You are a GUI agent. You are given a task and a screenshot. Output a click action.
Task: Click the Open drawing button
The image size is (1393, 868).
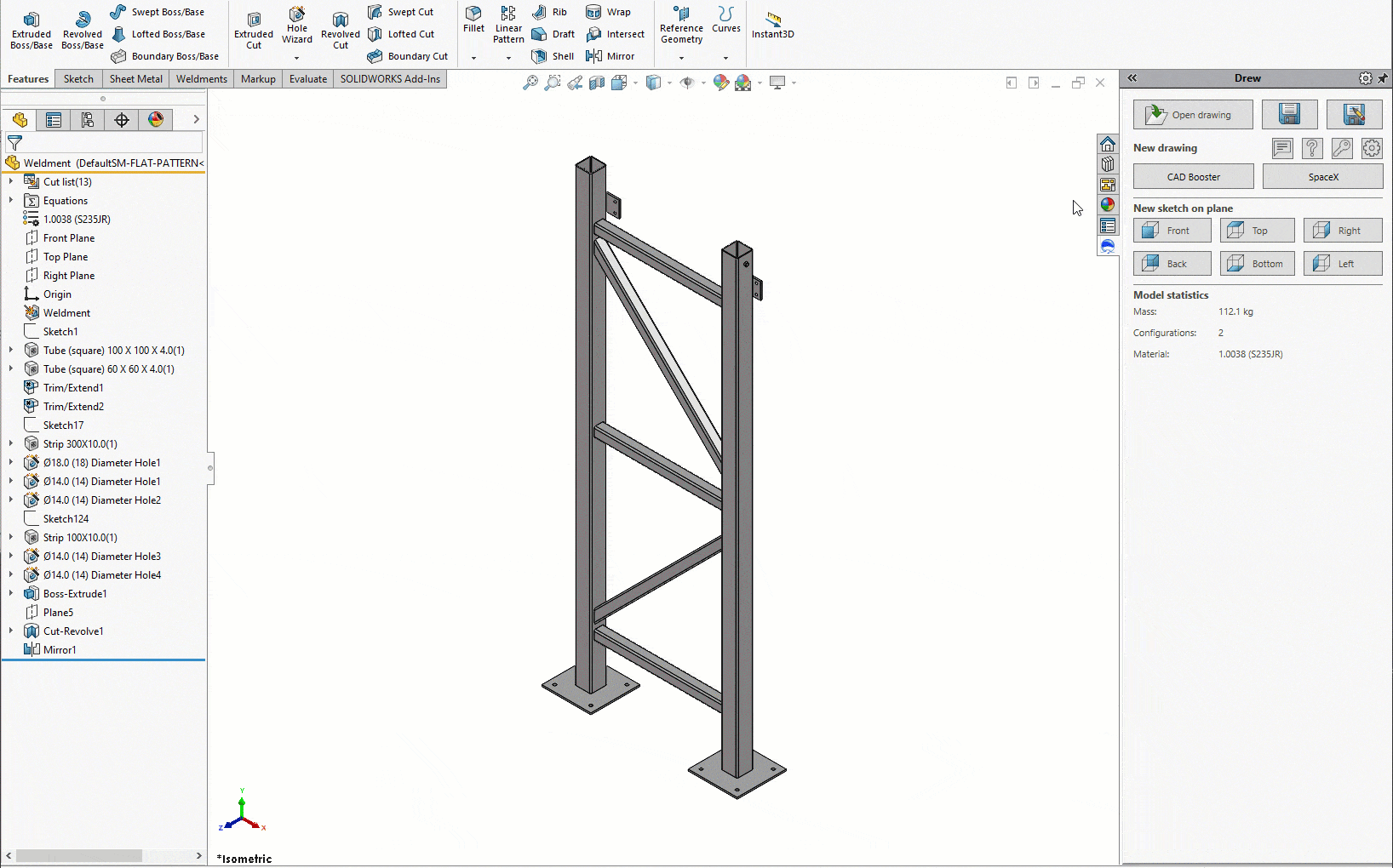[1192, 115]
